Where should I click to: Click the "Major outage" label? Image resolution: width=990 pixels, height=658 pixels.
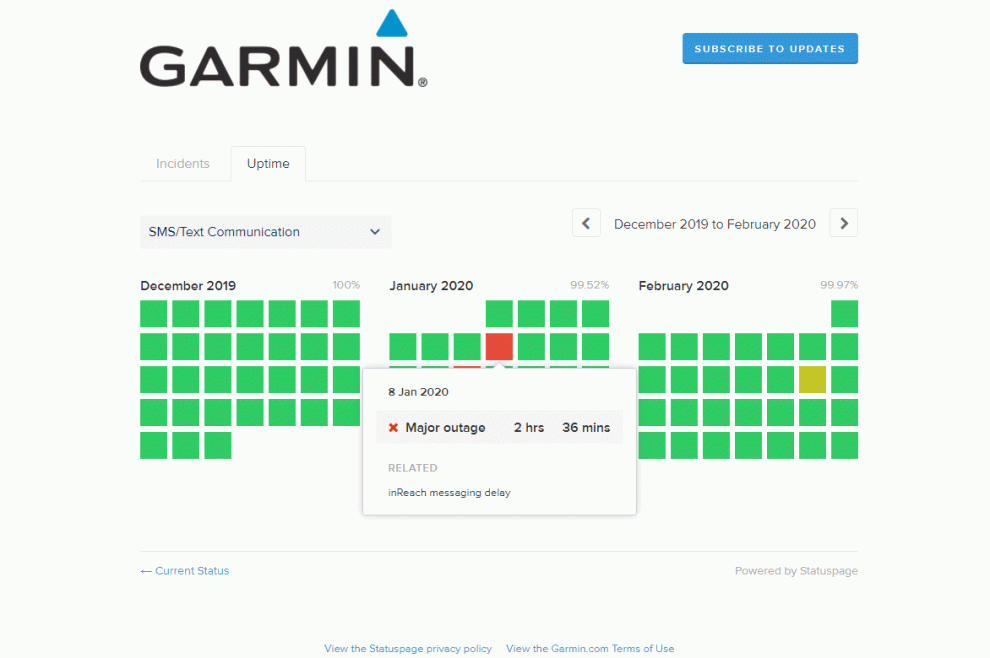click(x=445, y=428)
